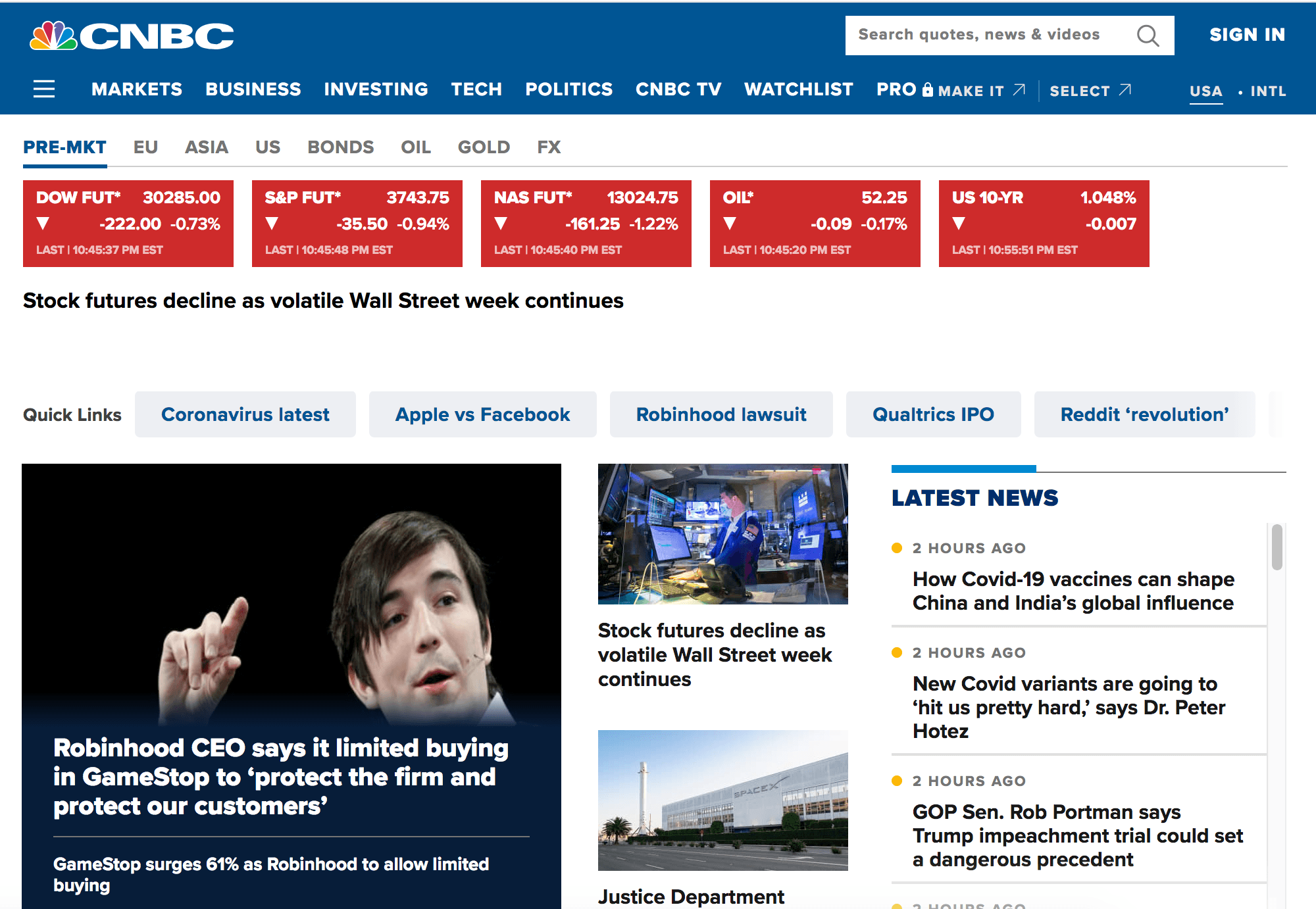
Task: Select the ASIA markets tab
Action: [x=207, y=147]
